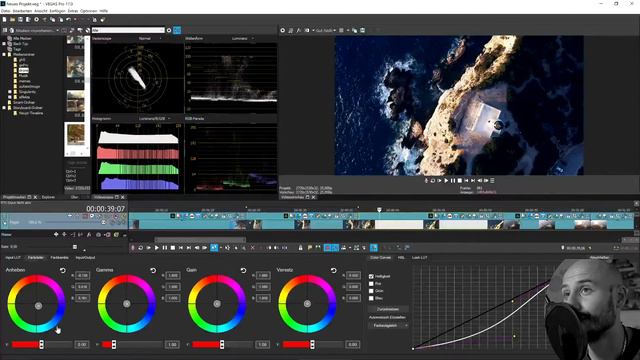Image resolution: width=640 pixels, height=360 pixels.
Task: Open the Histogramm Luminanz/R/G/B dropdown
Action: coord(155,118)
